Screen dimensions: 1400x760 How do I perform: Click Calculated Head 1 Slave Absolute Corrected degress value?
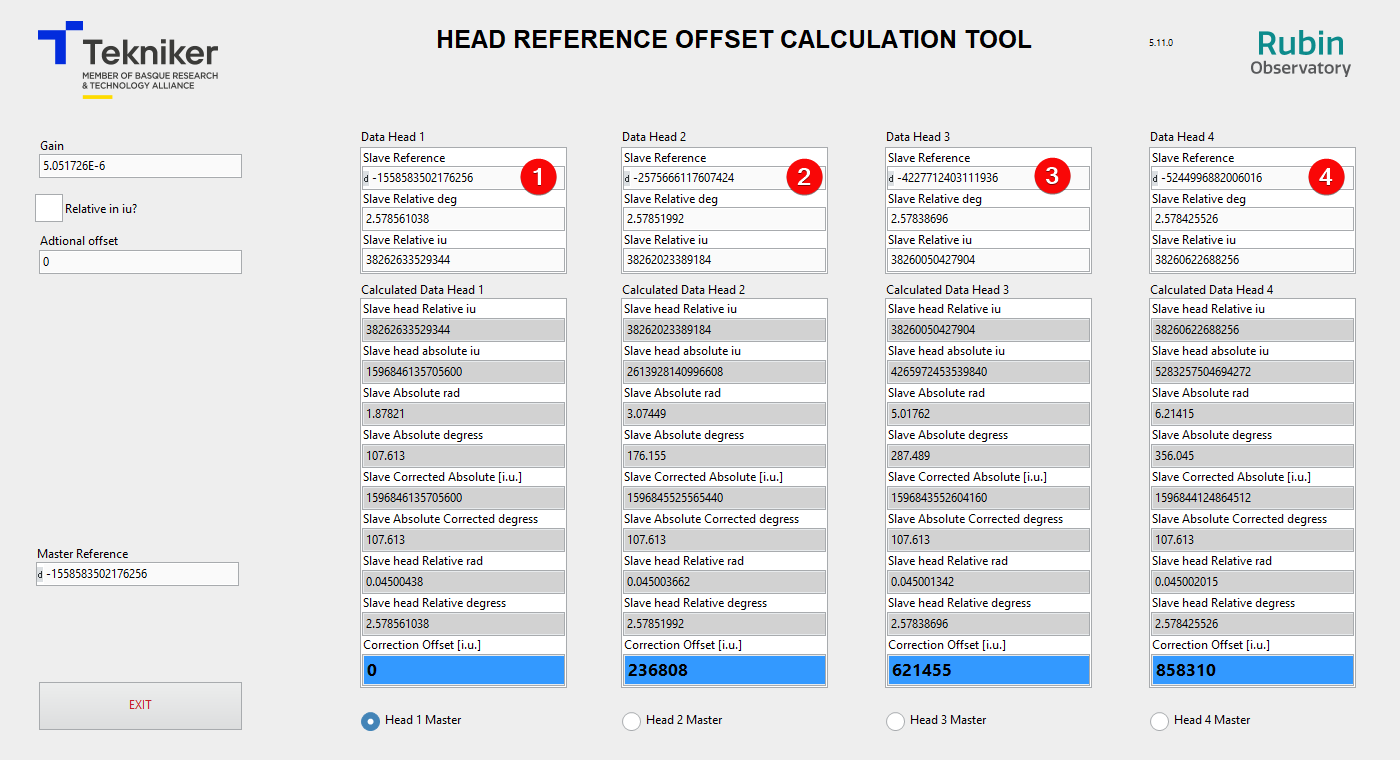[x=464, y=540]
